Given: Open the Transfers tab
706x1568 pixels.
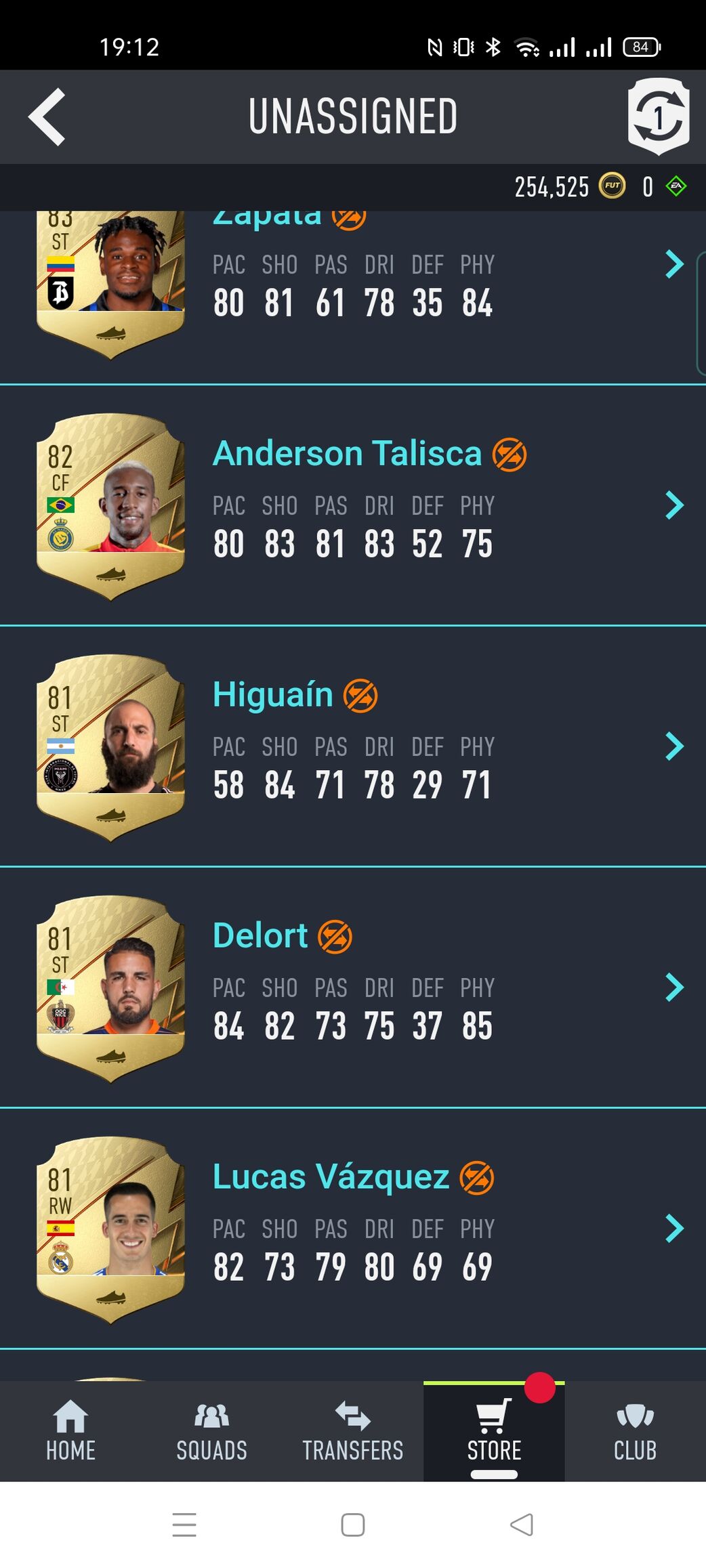Looking at the screenshot, I should [x=352, y=1431].
